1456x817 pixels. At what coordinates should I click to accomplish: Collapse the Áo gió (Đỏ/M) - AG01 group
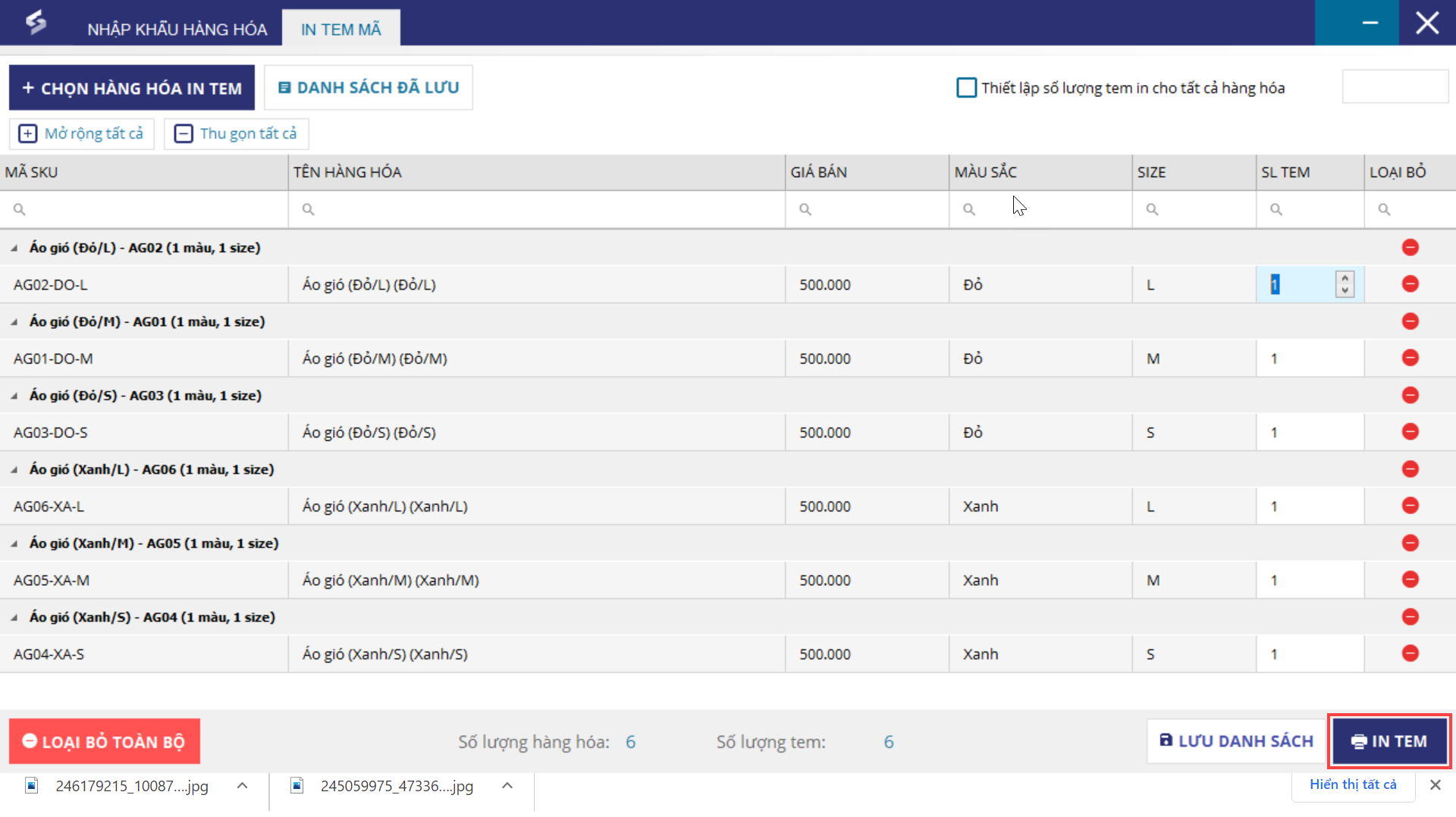(14, 322)
